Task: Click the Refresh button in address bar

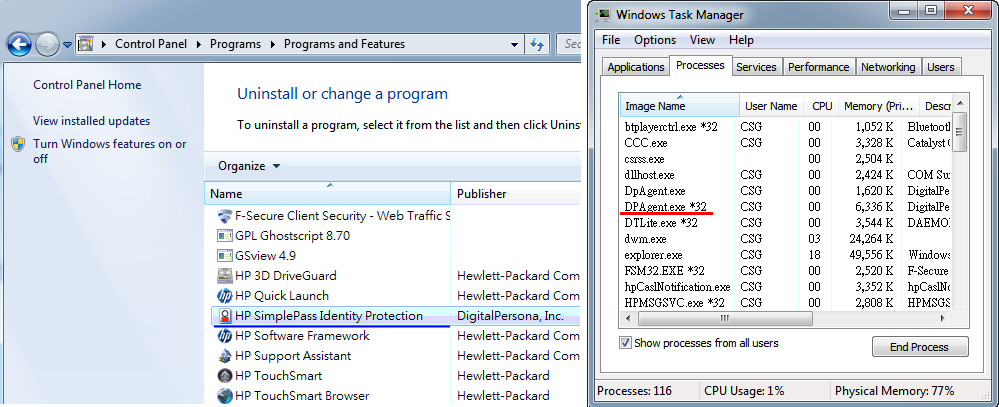Action: [x=538, y=45]
